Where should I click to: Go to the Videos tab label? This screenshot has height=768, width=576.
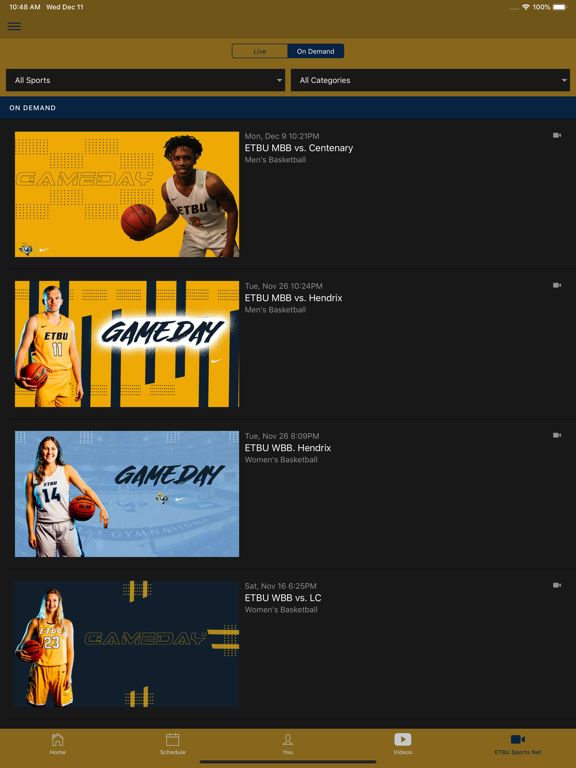point(403,752)
